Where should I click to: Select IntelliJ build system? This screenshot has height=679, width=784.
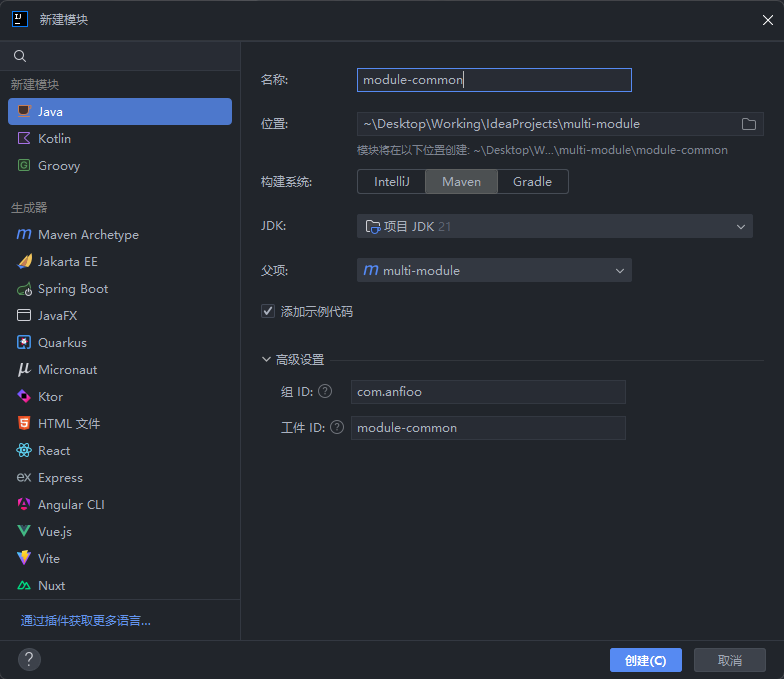tap(392, 182)
